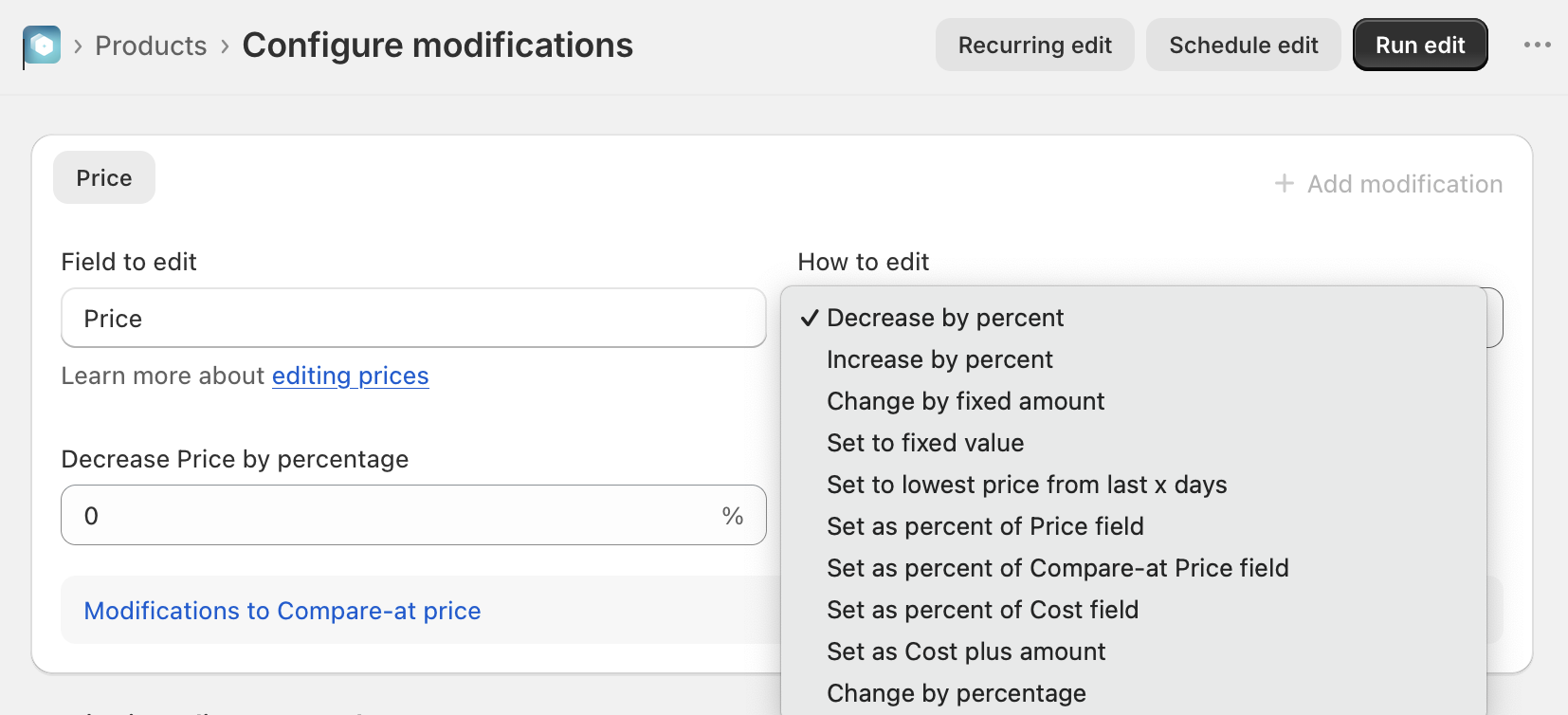Screen dimensions: 1568x715
Task: Click the plus icon beside Add modification
Action: (1284, 183)
